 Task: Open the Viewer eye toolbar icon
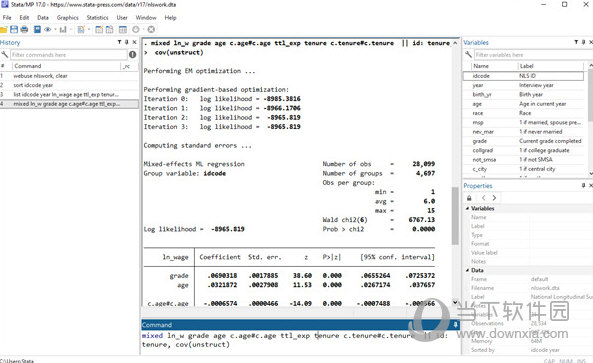point(48,29)
